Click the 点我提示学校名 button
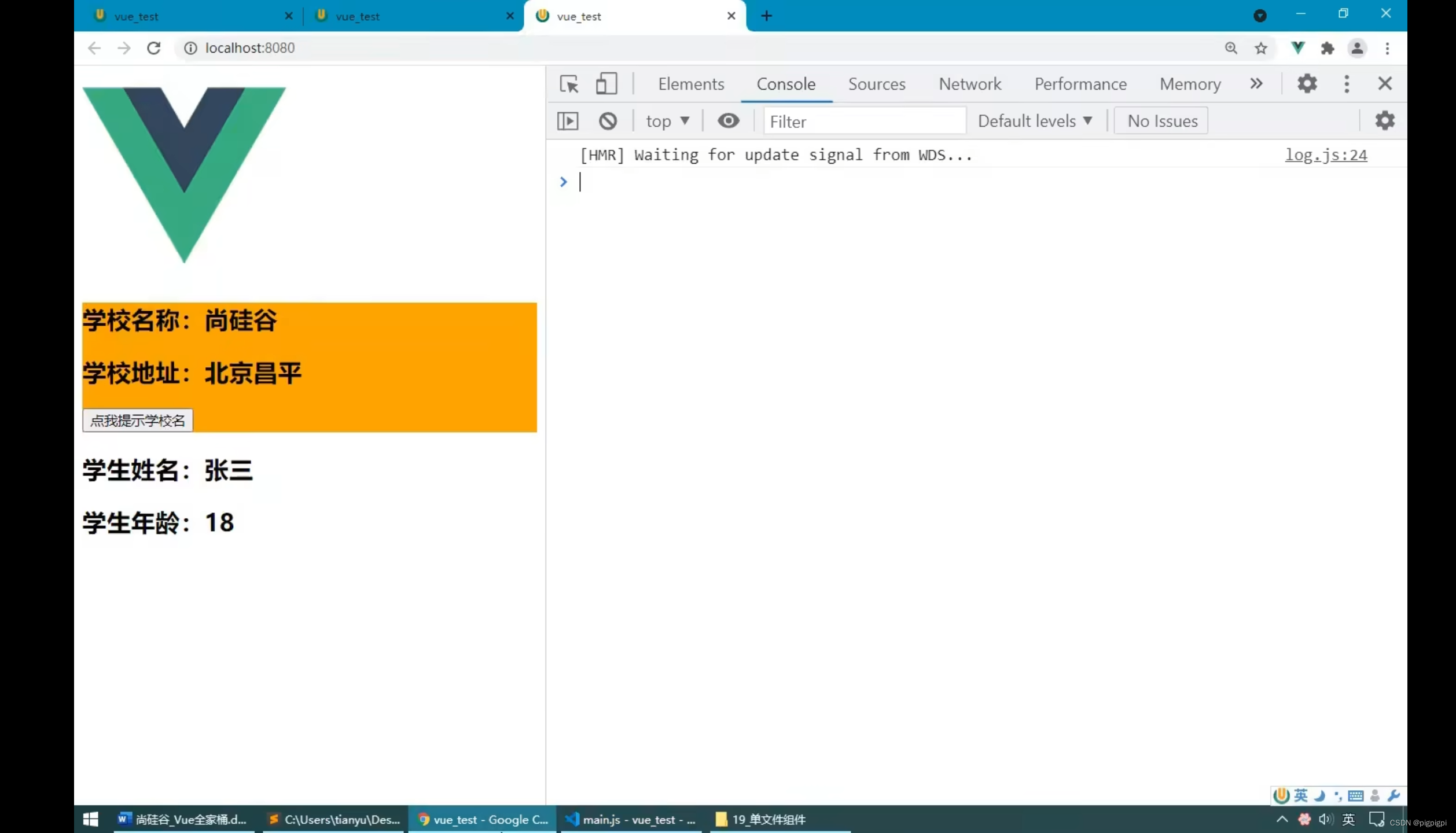1456x833 pixels. tap(137, 420)
